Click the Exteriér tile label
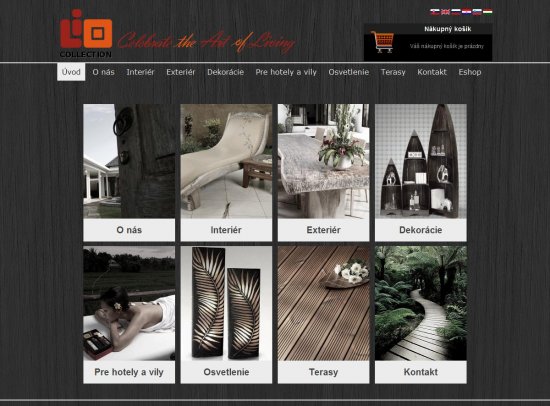The height and width of the screenshot is (406, 550). (323, 230)
